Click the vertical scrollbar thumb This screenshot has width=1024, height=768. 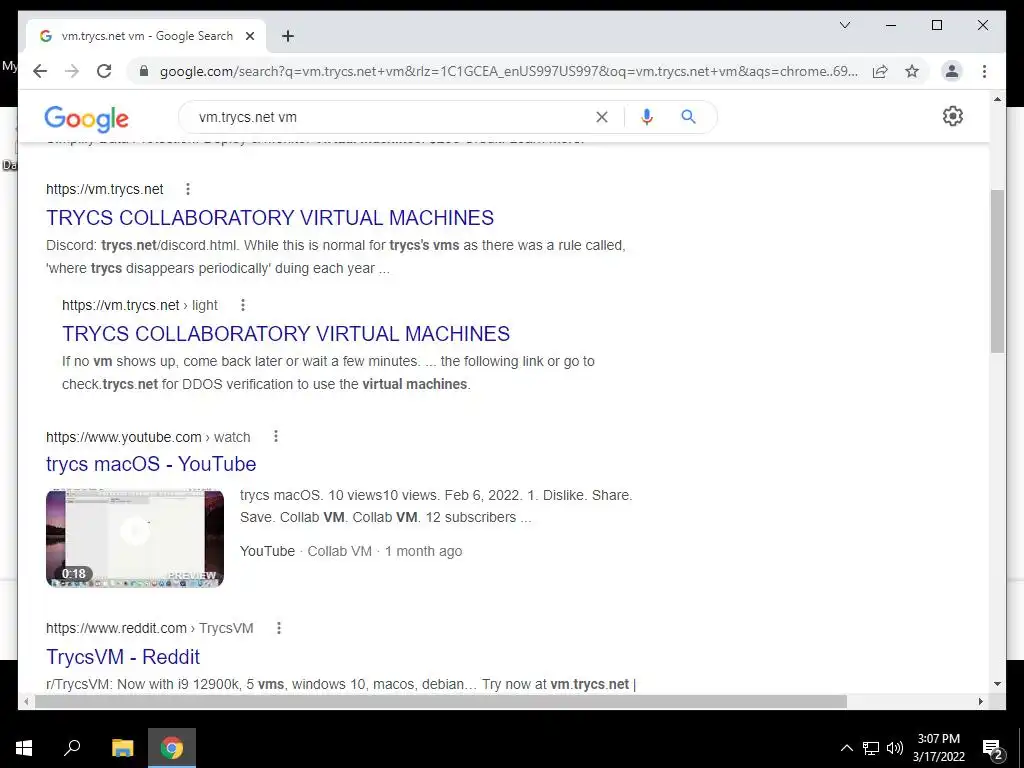997,271
